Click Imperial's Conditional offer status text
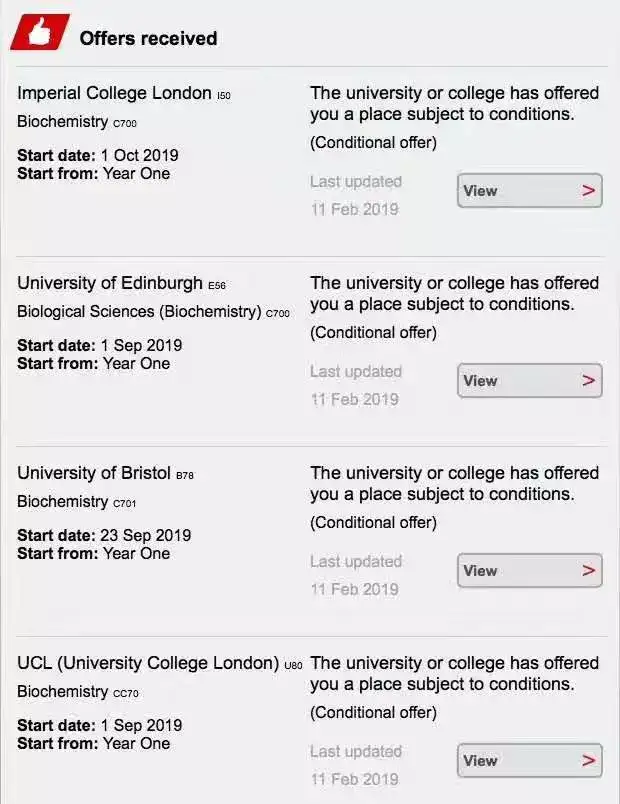Viewport: 620px width, 804px height. click(x=373, y=142)
